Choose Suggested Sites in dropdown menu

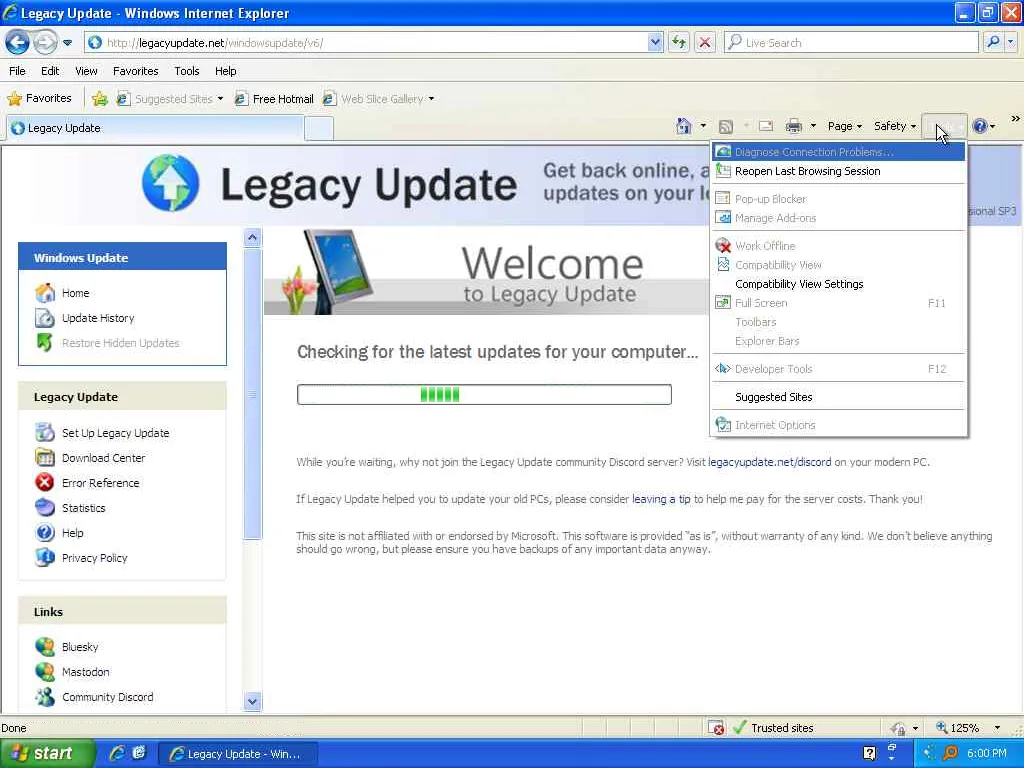[x=839, y=397]
